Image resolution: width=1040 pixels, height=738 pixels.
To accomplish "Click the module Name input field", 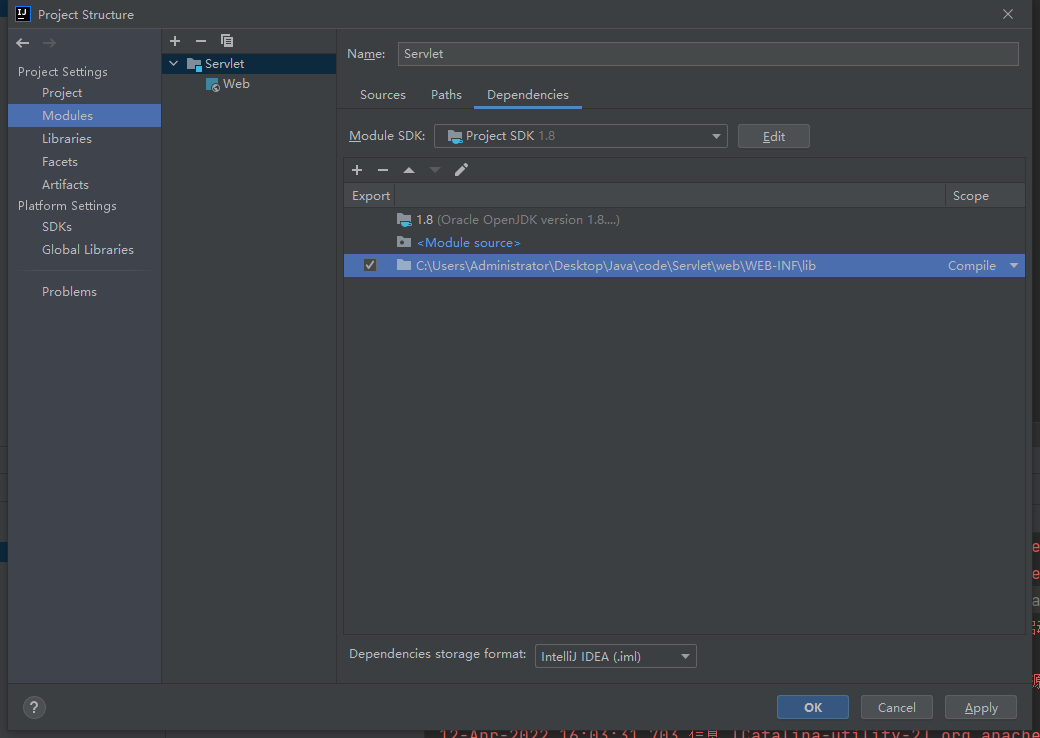I will pos(708,54).
